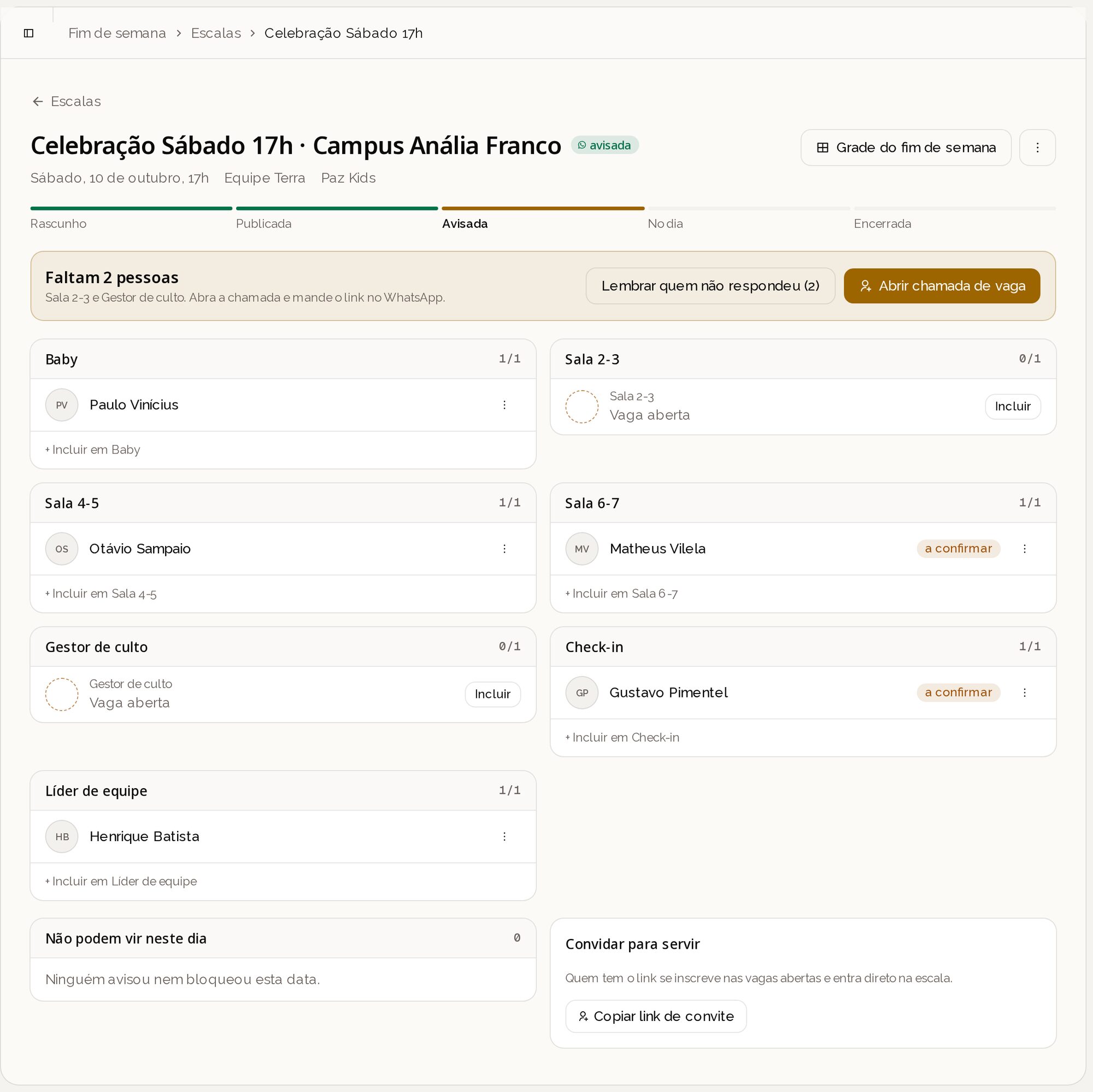
Task: Select the Encerrada stage
Action: (x=954, y=218)
